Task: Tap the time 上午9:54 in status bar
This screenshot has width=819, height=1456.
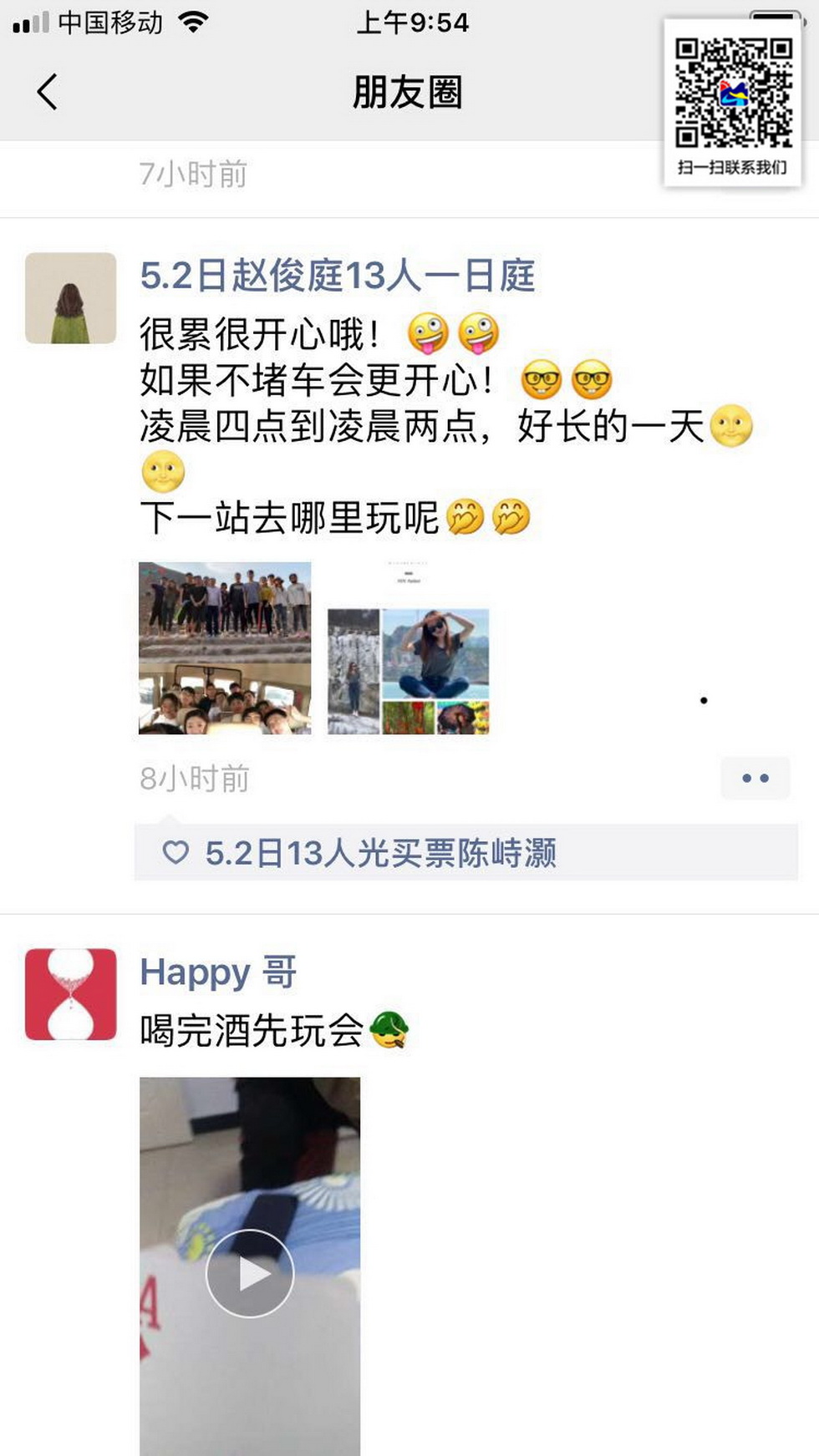Action: coord(412,23)
